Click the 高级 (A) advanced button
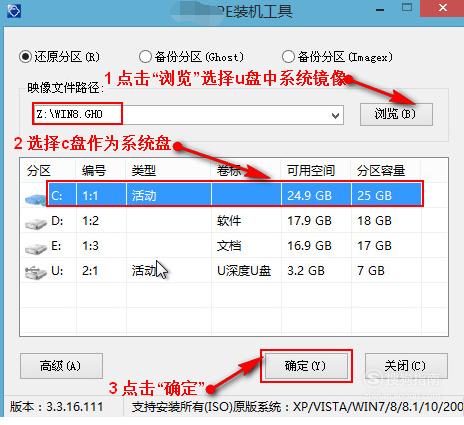 click(61, 366)
